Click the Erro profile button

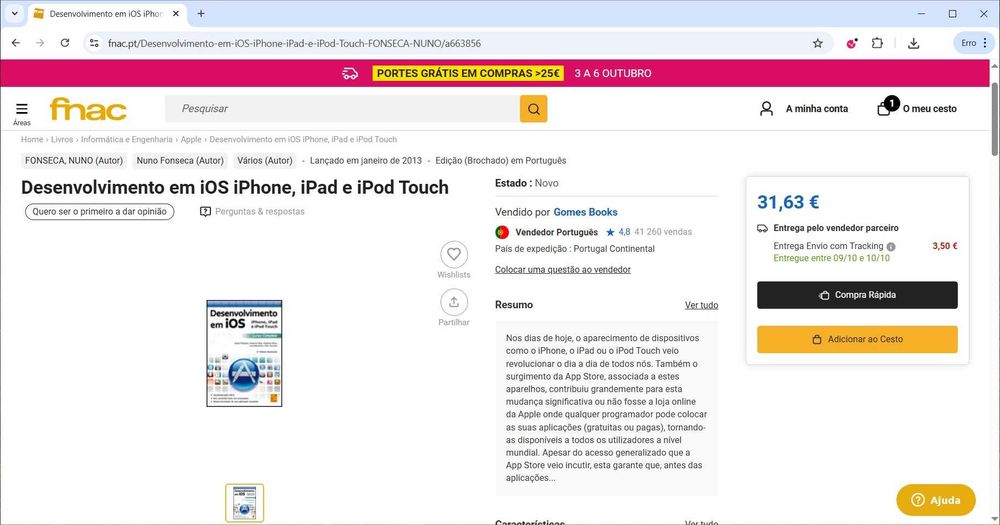tap(968, 43)
